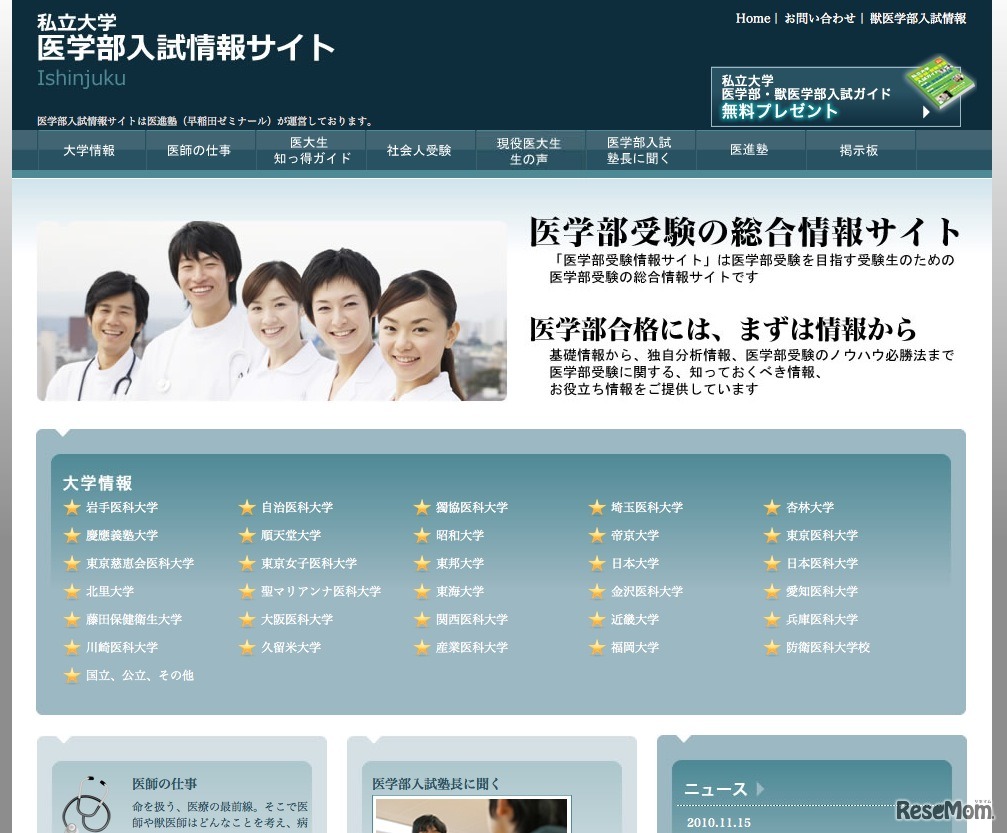
Task: Click Home in the top menu
Action: [x=752, y=18]
